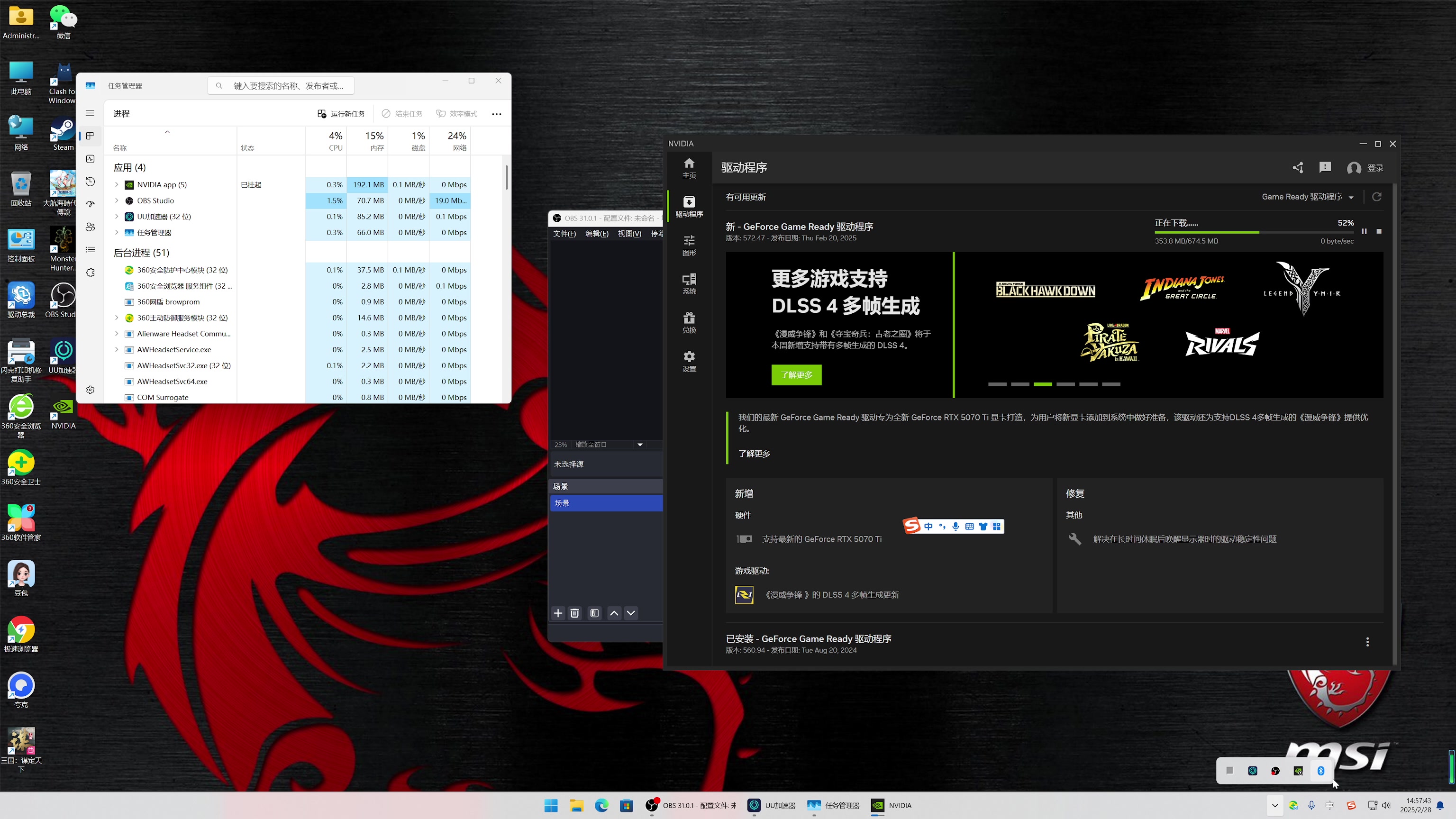Expand 任务管理器 process row
This screenshot has width=1456, height=819.
(x=117, y=232)
